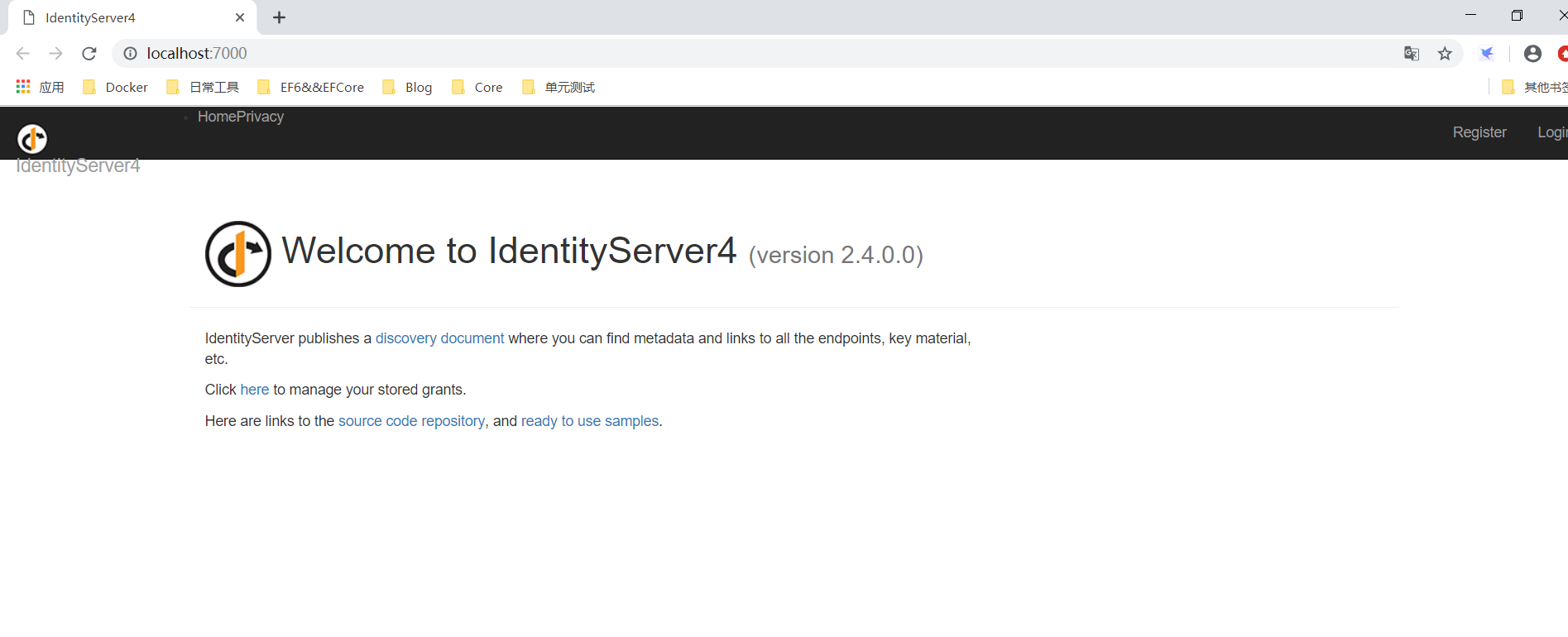Viewport: 1568px width, 637px height.
Task: Open the 单元测试 bookmarks folder
Action: click(559, 87)
